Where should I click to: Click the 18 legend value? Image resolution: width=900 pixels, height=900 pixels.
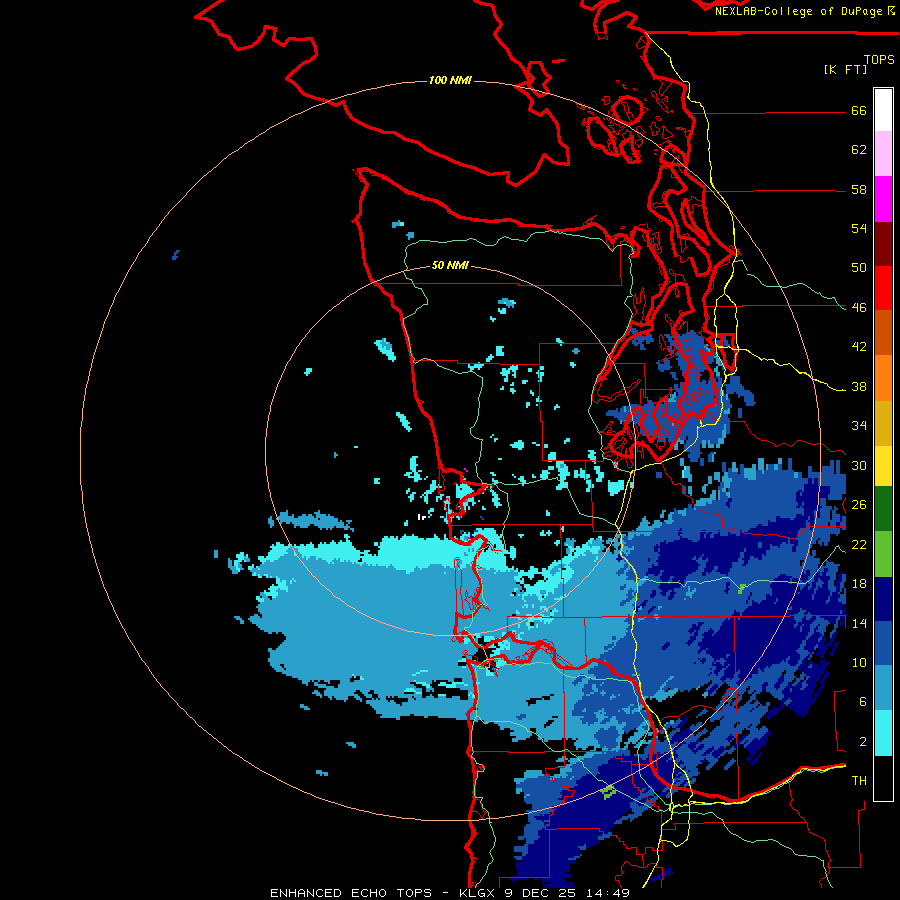[x=859, y=584]
